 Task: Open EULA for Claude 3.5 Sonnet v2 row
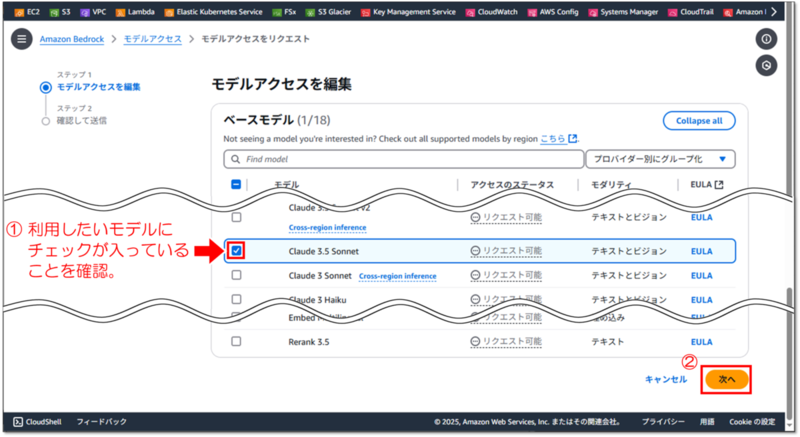click(702, 218)
